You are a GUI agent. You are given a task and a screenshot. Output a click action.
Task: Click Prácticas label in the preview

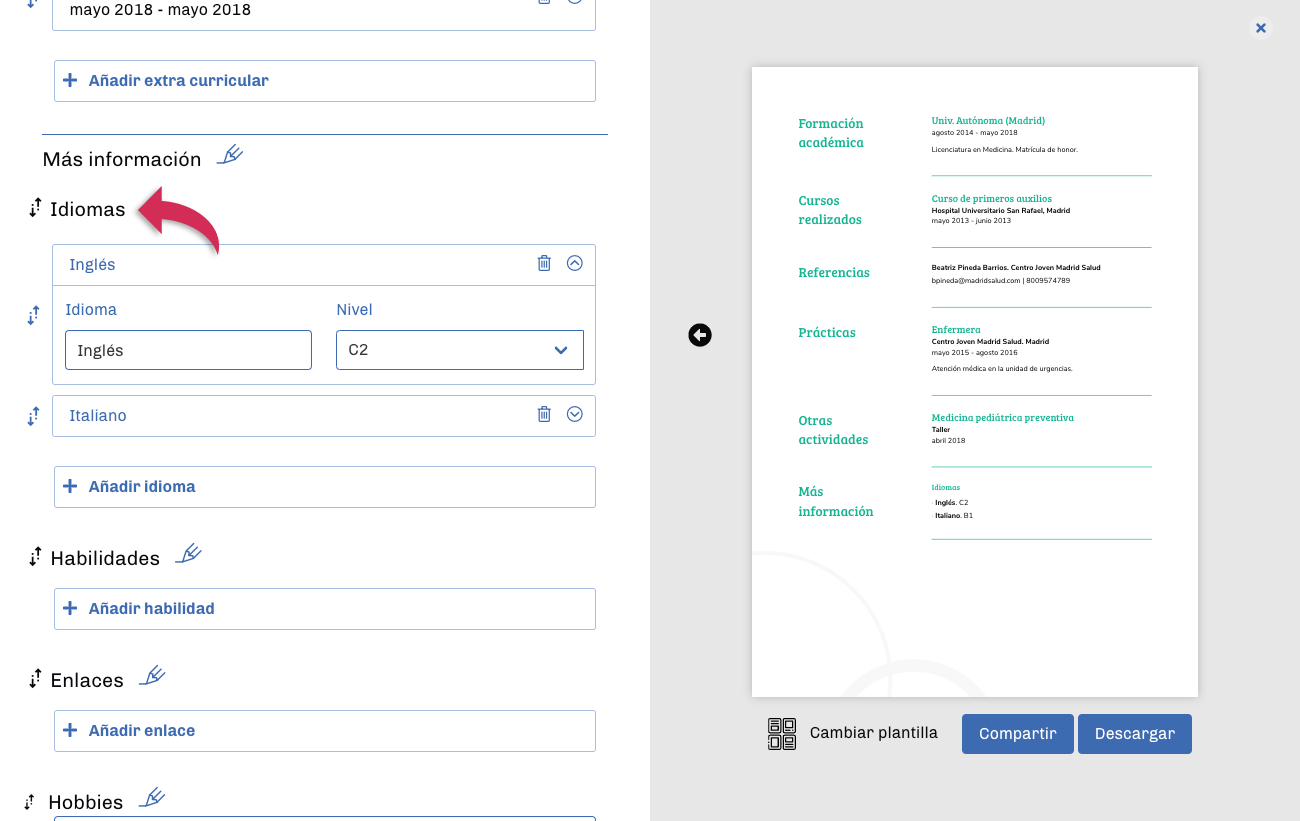pyautogui.click(x=827, y=333)
